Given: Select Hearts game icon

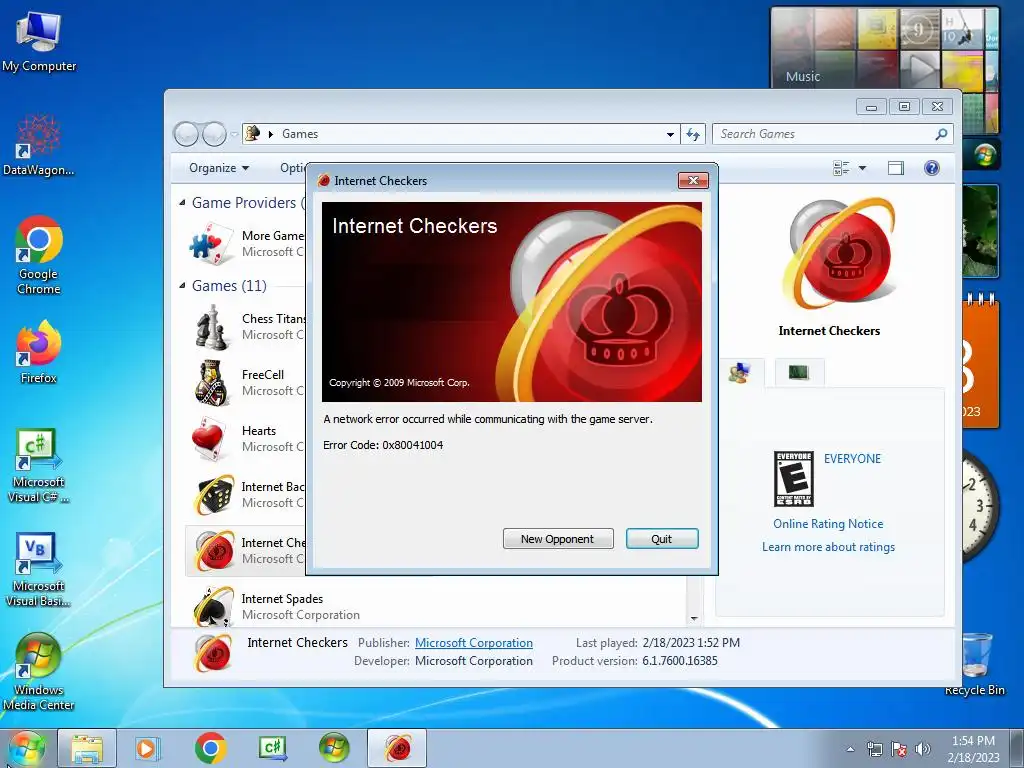Looking at the screenshot, I should (x=212, y=439).
